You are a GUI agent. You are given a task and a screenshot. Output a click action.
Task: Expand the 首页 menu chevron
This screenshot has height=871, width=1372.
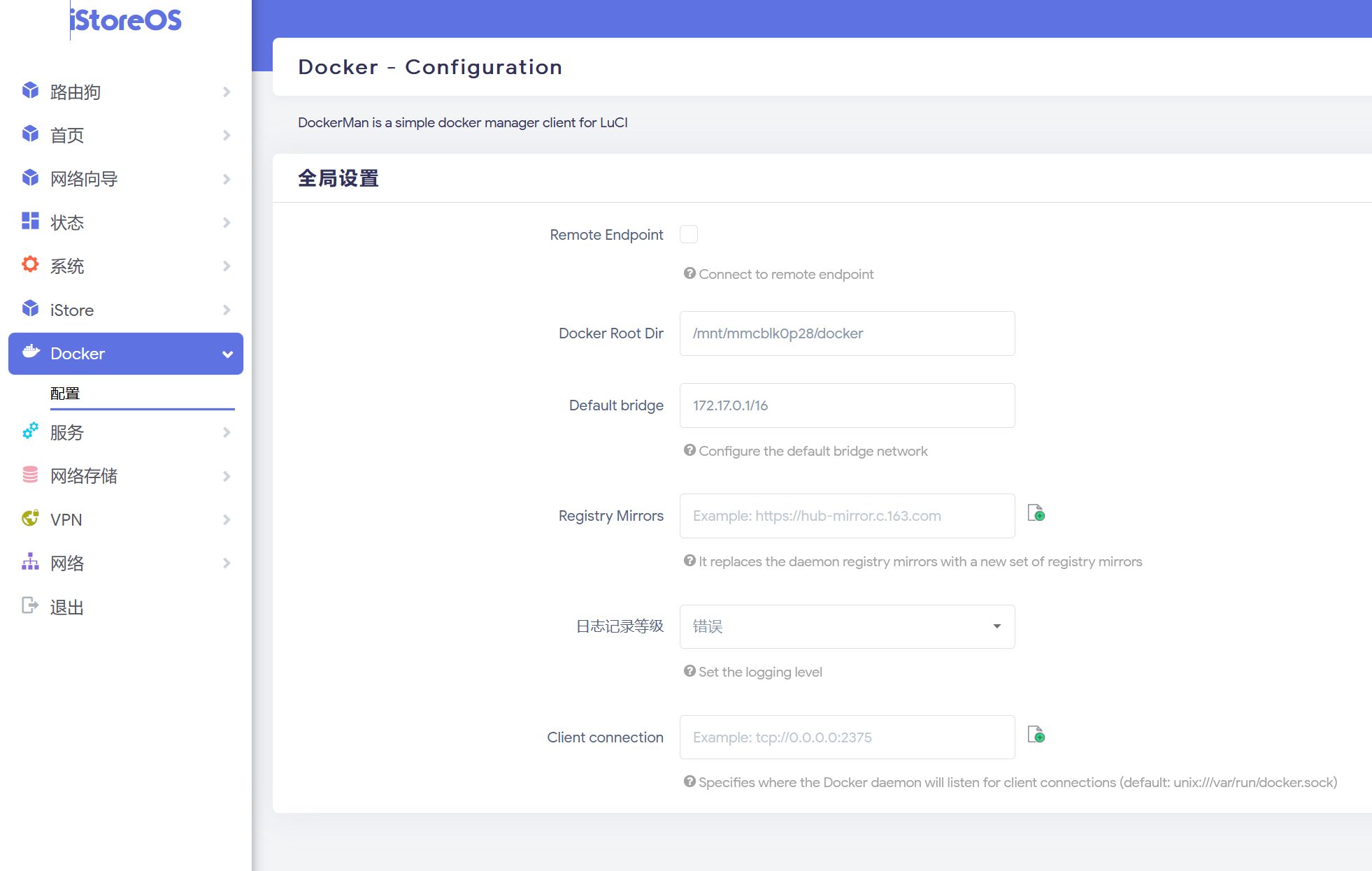pyautogui.click(x=227, y=135)
